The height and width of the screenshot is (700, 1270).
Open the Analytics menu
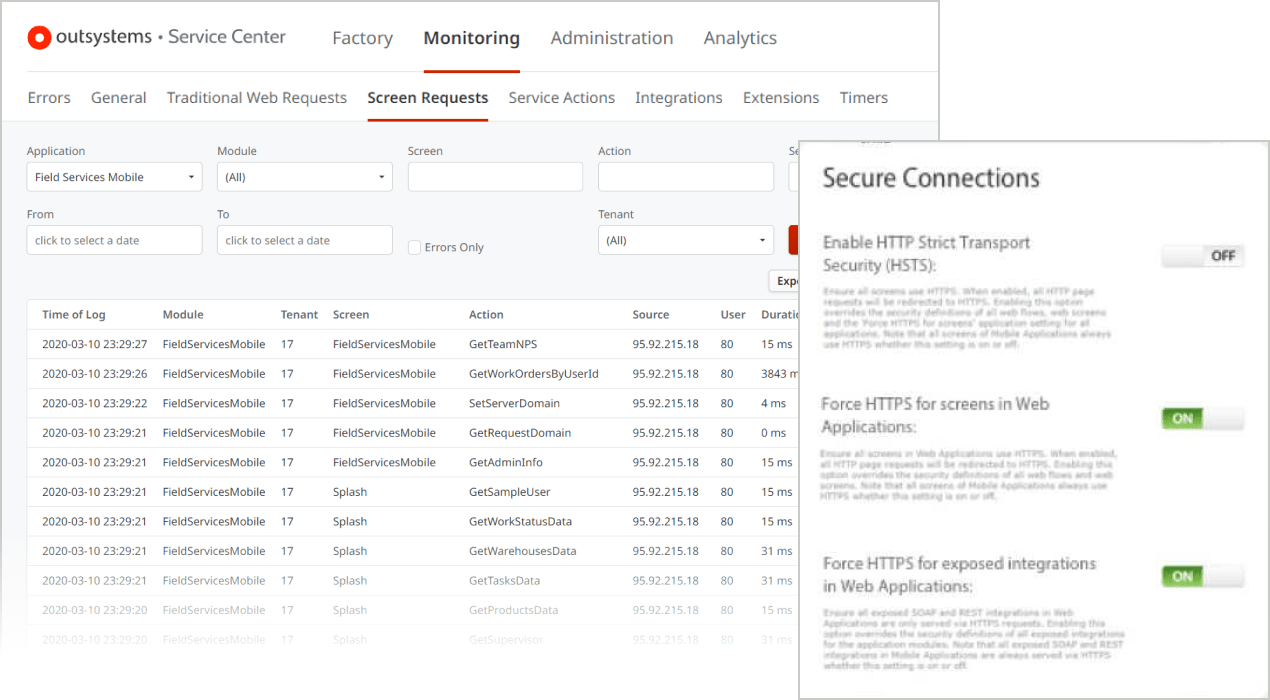click(x=740, y=38)
